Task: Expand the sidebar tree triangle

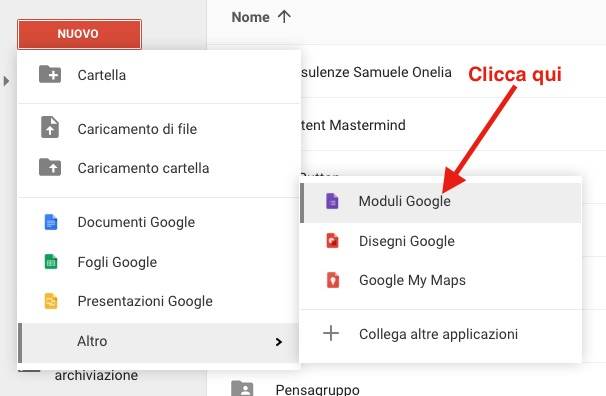Action: click(6, 81)
